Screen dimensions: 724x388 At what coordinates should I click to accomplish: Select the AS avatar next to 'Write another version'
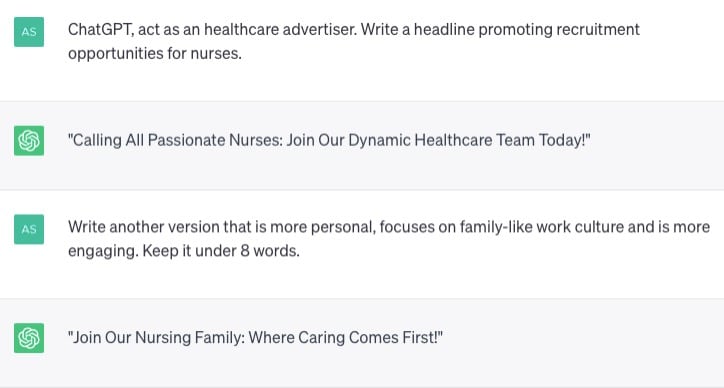(29, 229)
